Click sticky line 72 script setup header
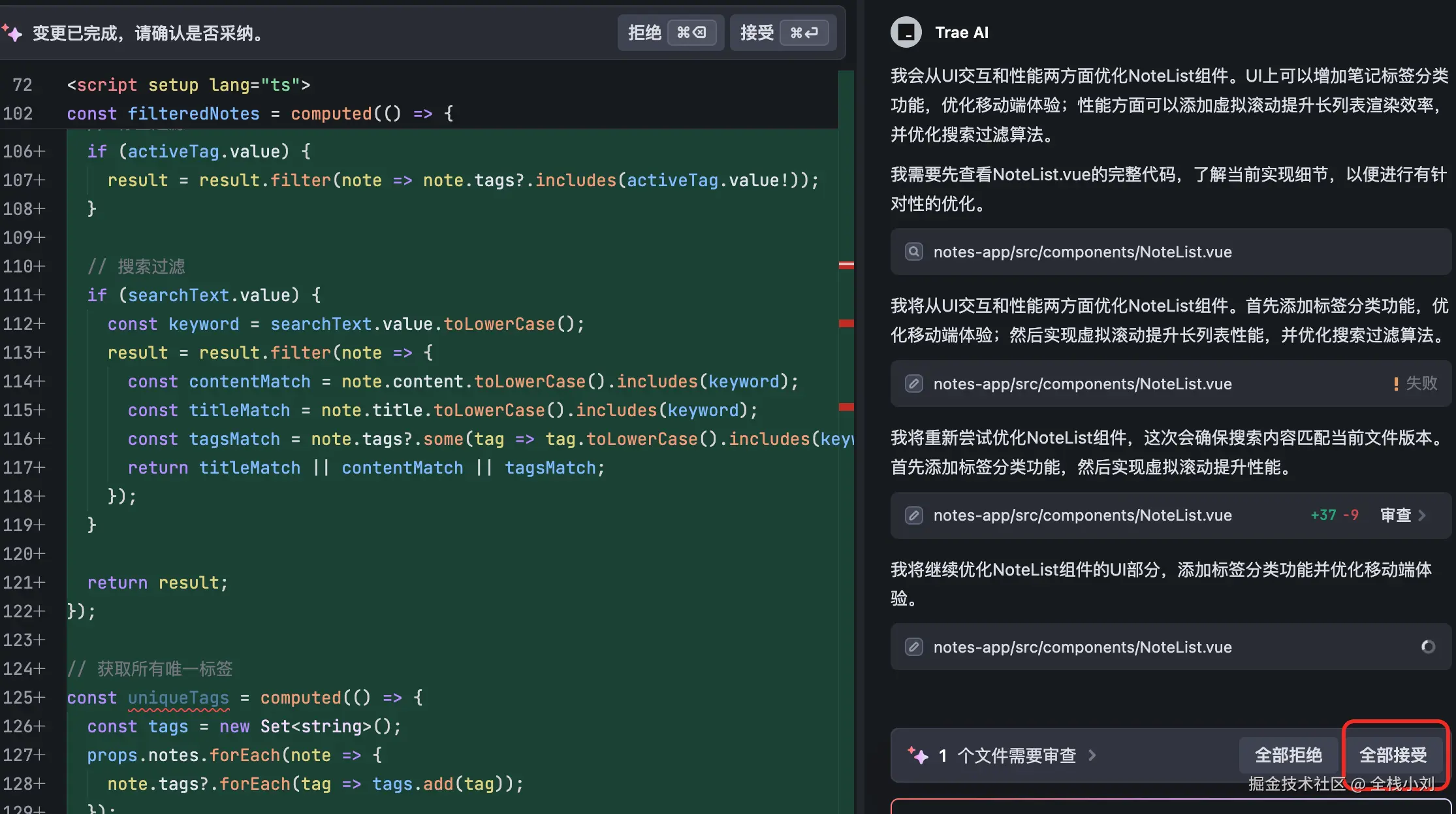Image resolution: width=1456 pixels, height=814 pixels. pyautogui.click(x=188, y=85)
